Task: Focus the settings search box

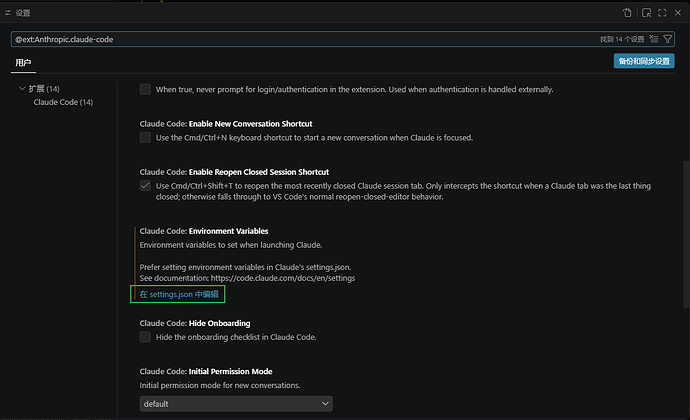Action: coord(304,39)
